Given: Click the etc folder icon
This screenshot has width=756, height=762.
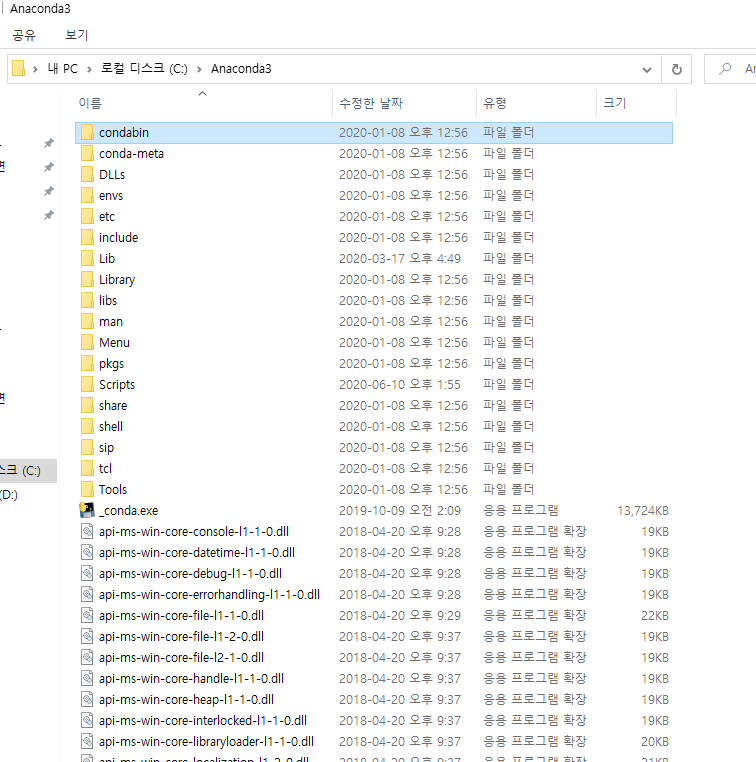Looking at the screenshot, I should [x=87, y=216].
